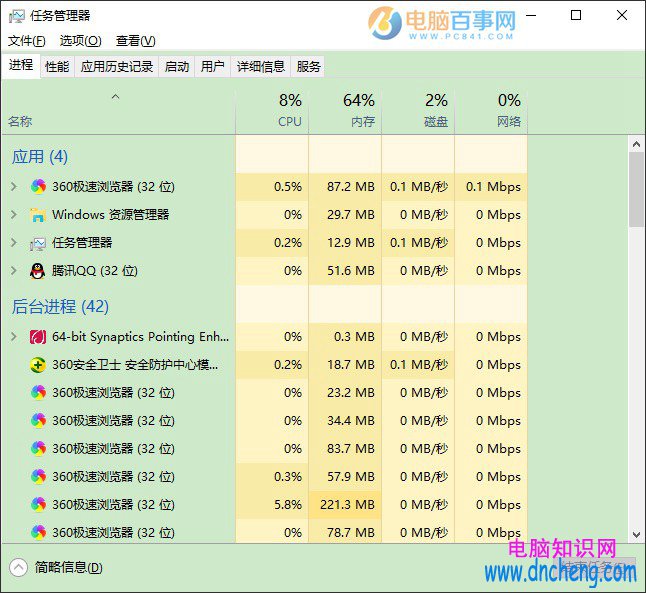Click the sort arrow above 名称 column
The height and width of the screenshot is (593, 646).
tap(115, 97)
